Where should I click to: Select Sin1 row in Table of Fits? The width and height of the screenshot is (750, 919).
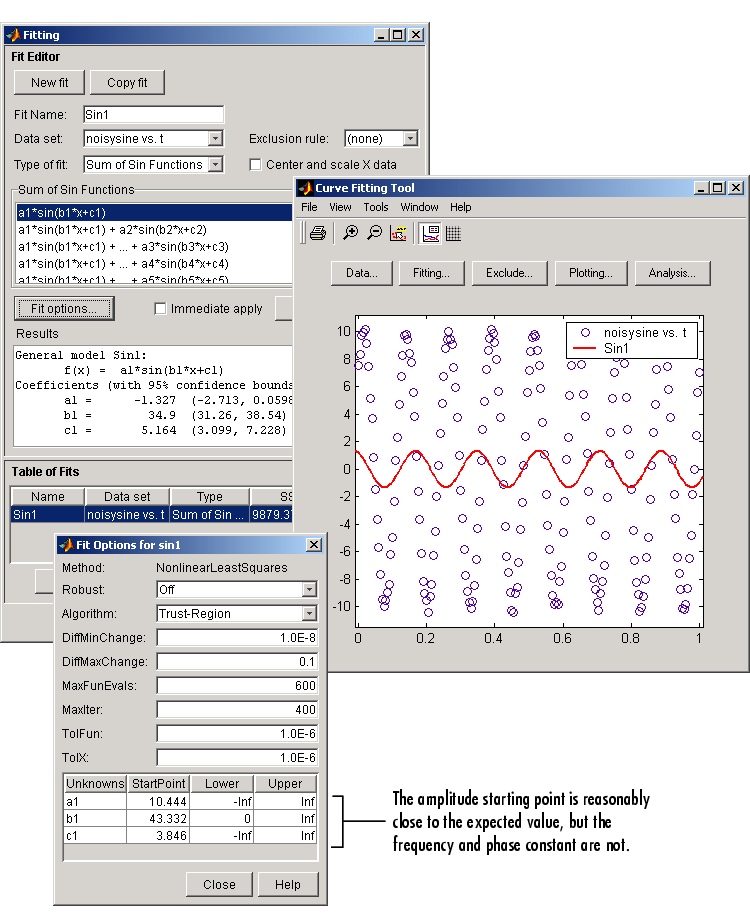click(152, 515)
